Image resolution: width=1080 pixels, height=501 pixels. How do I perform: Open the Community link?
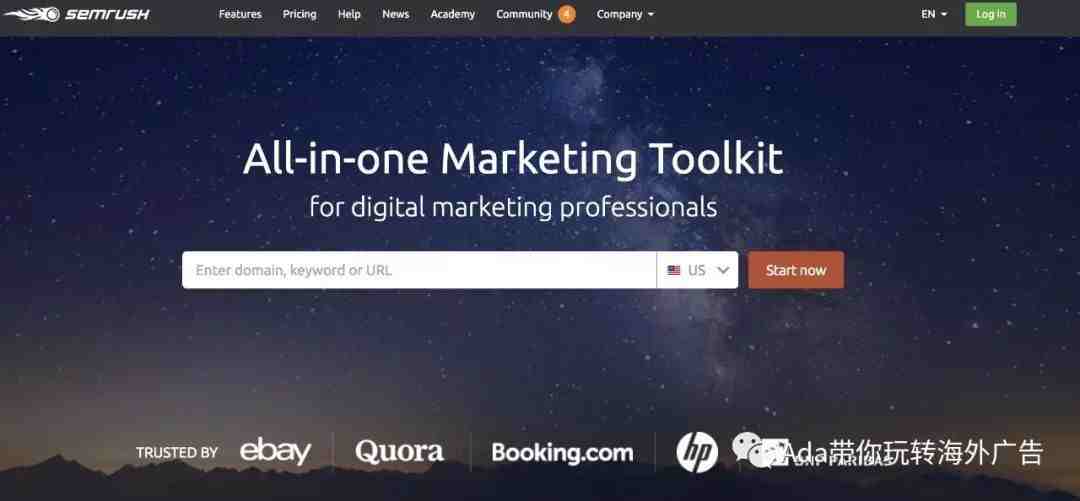tap(524, 14)
